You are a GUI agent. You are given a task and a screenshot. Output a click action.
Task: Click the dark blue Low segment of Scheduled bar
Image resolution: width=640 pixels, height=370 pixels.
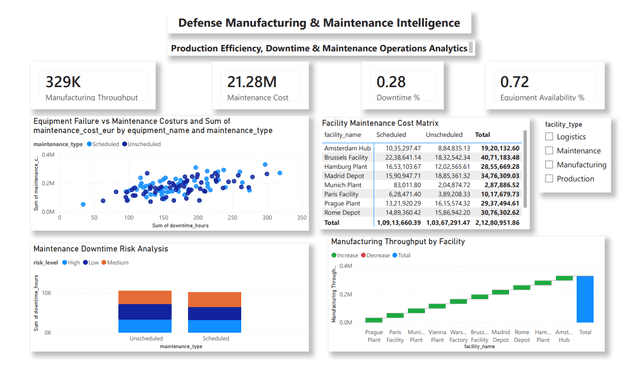pyautogui.click(x=214, y=314)
